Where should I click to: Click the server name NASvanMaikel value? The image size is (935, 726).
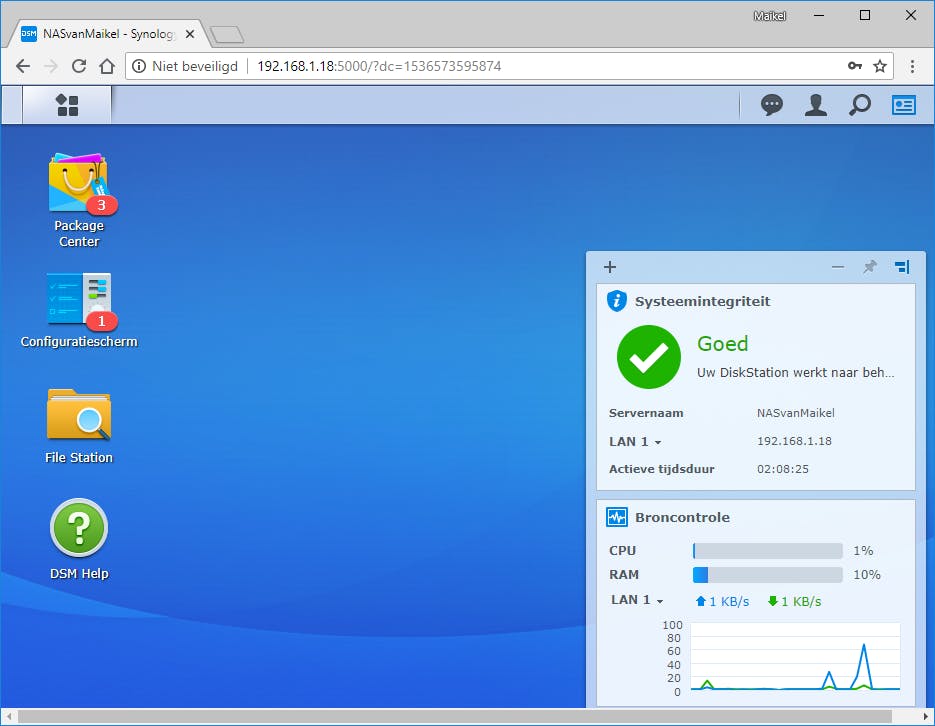click(795, 413)
